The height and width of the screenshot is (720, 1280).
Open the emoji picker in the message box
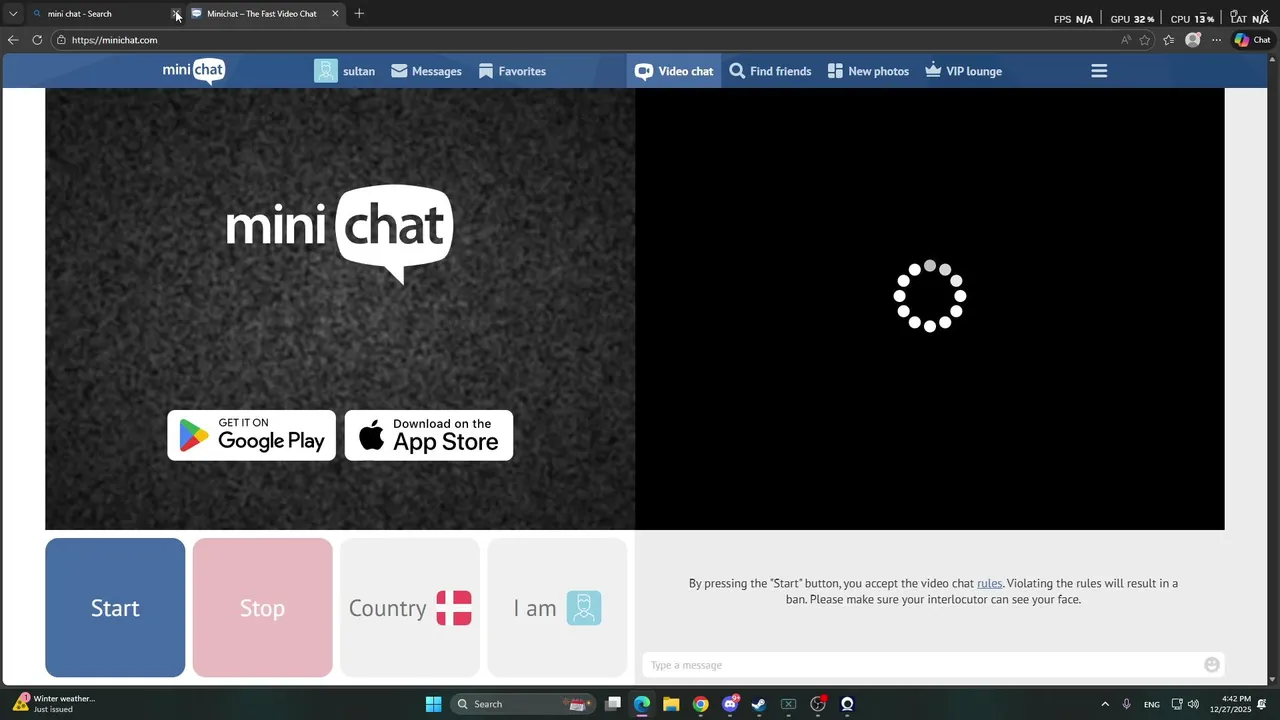[x=1212, y=665]
